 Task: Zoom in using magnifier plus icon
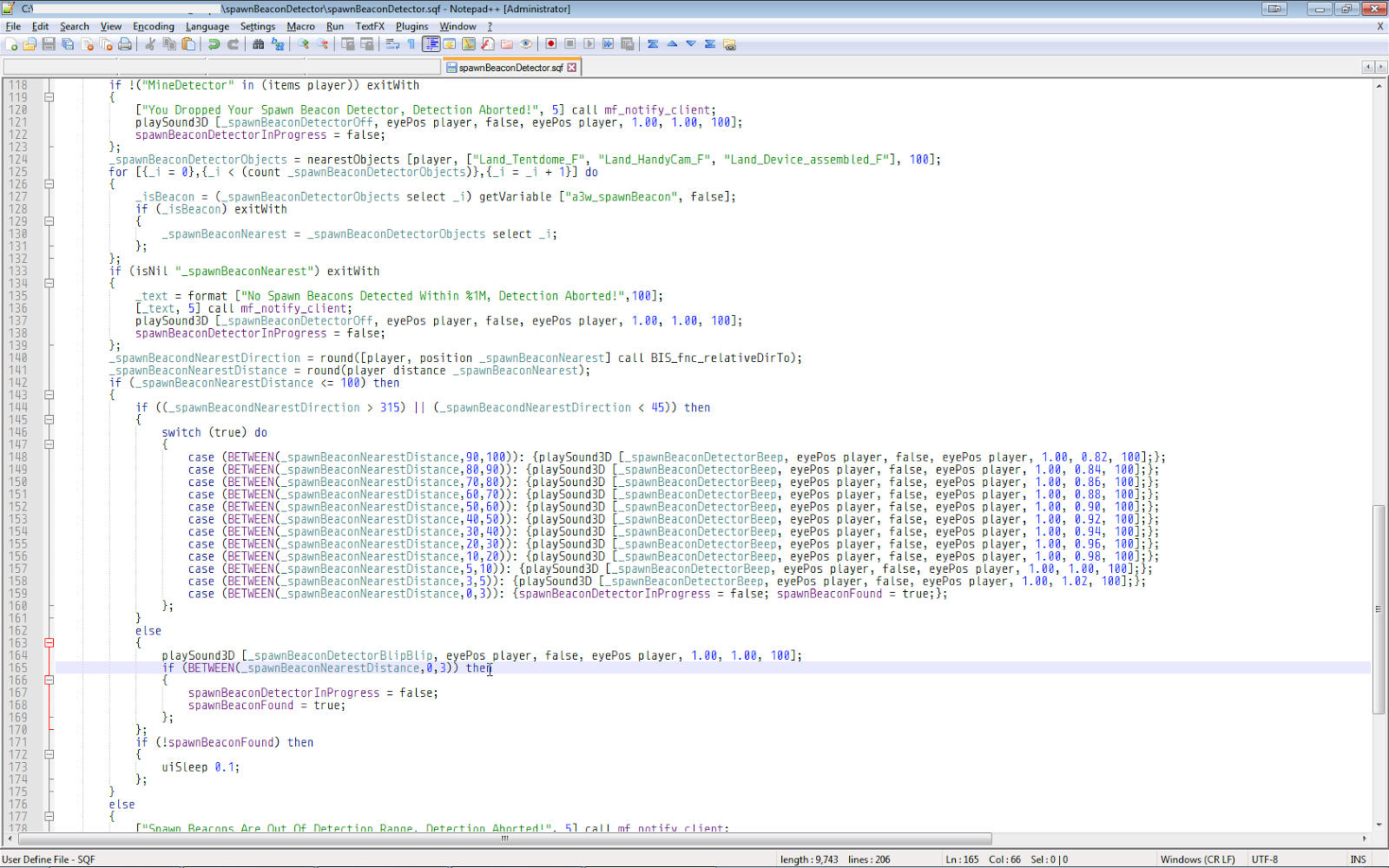click(x=303, y=44)
